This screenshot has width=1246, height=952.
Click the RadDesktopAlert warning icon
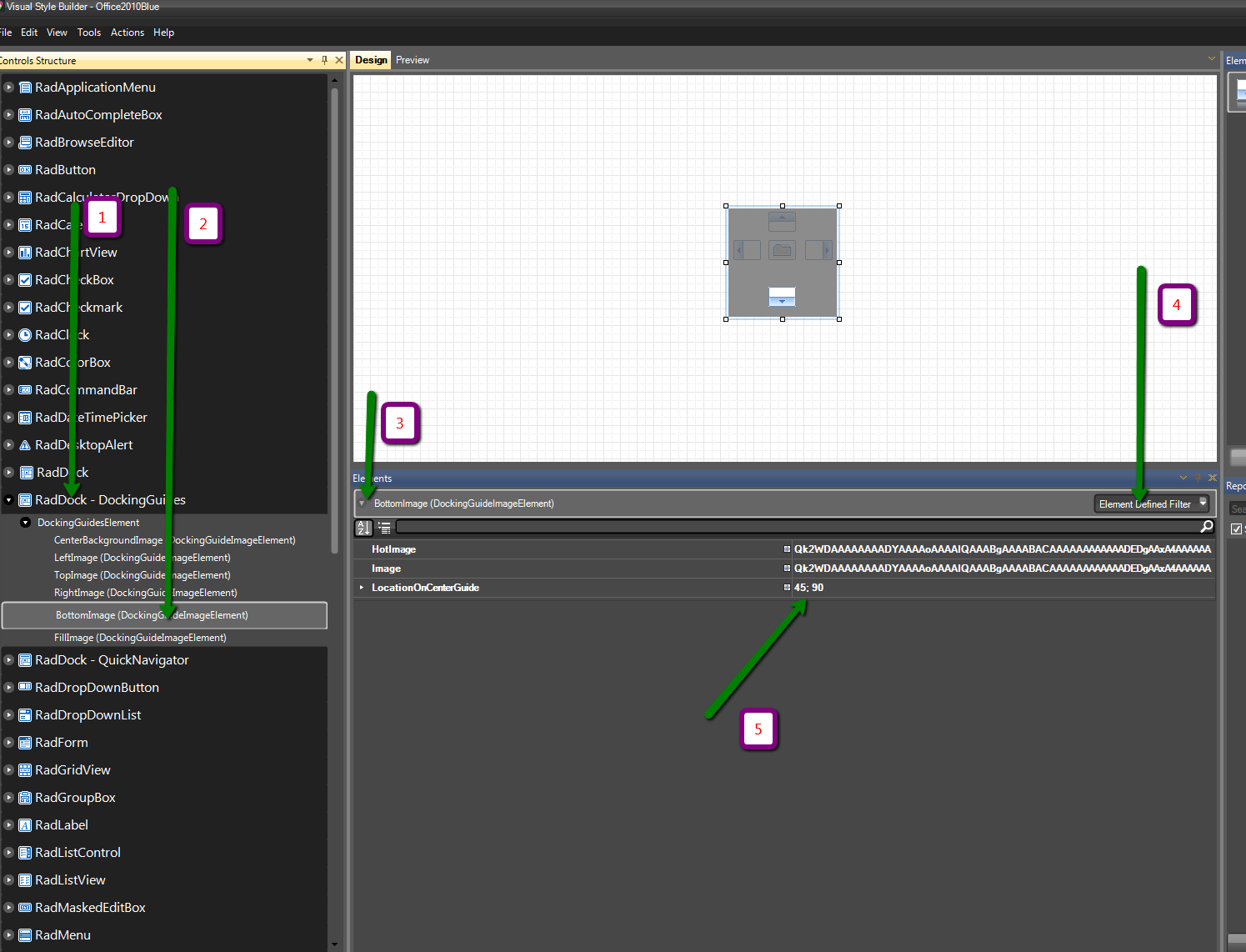(25, 445)
